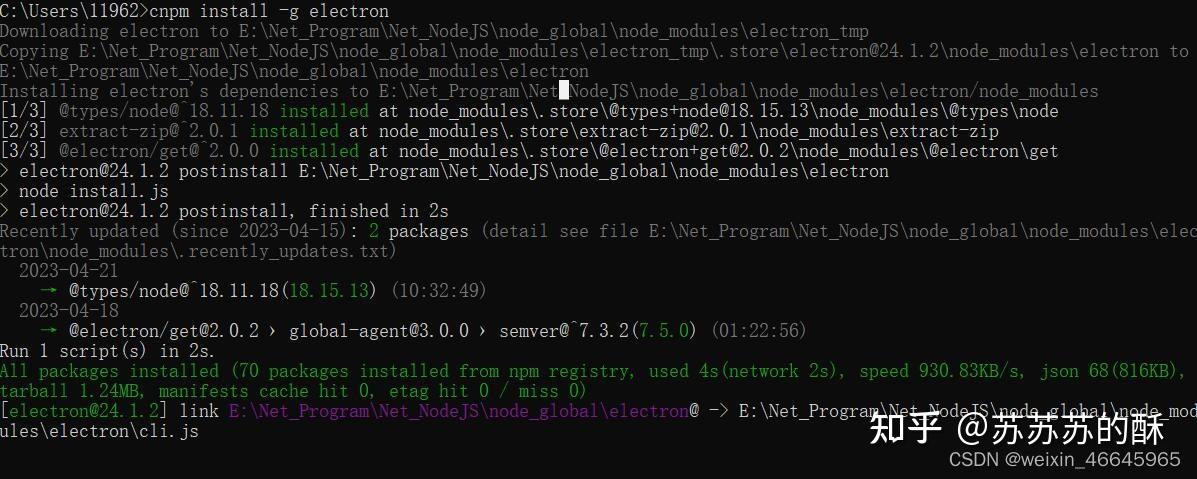Click the timestamp (10:32:49)

438,291
